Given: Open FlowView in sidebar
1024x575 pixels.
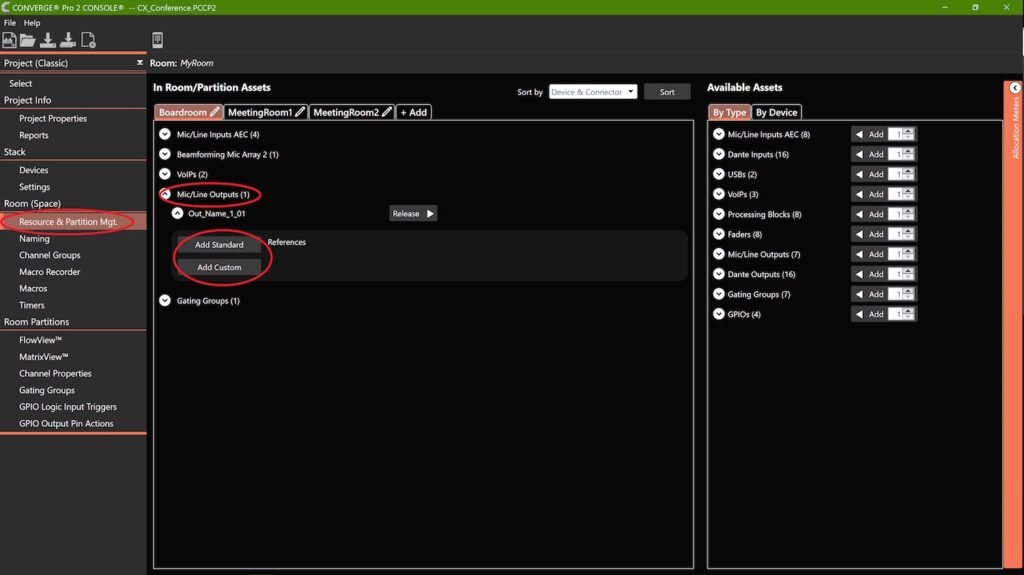Looking at the screenshot, I should 40,340.
